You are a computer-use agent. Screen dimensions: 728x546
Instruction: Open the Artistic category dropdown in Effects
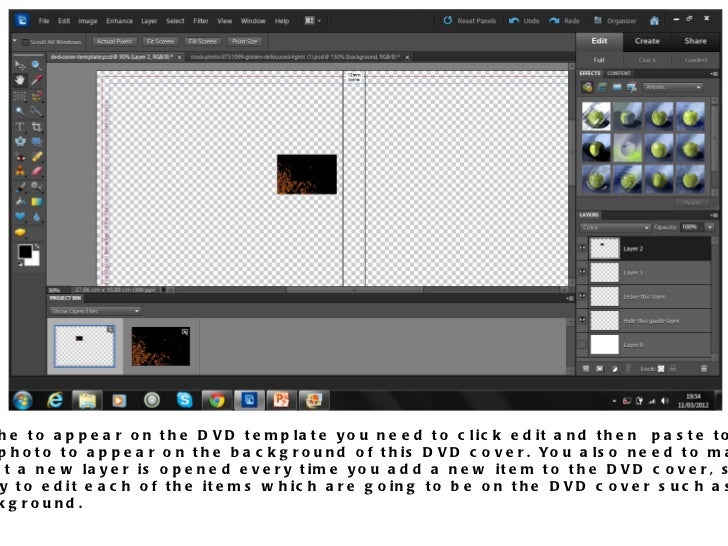point(672,87)
